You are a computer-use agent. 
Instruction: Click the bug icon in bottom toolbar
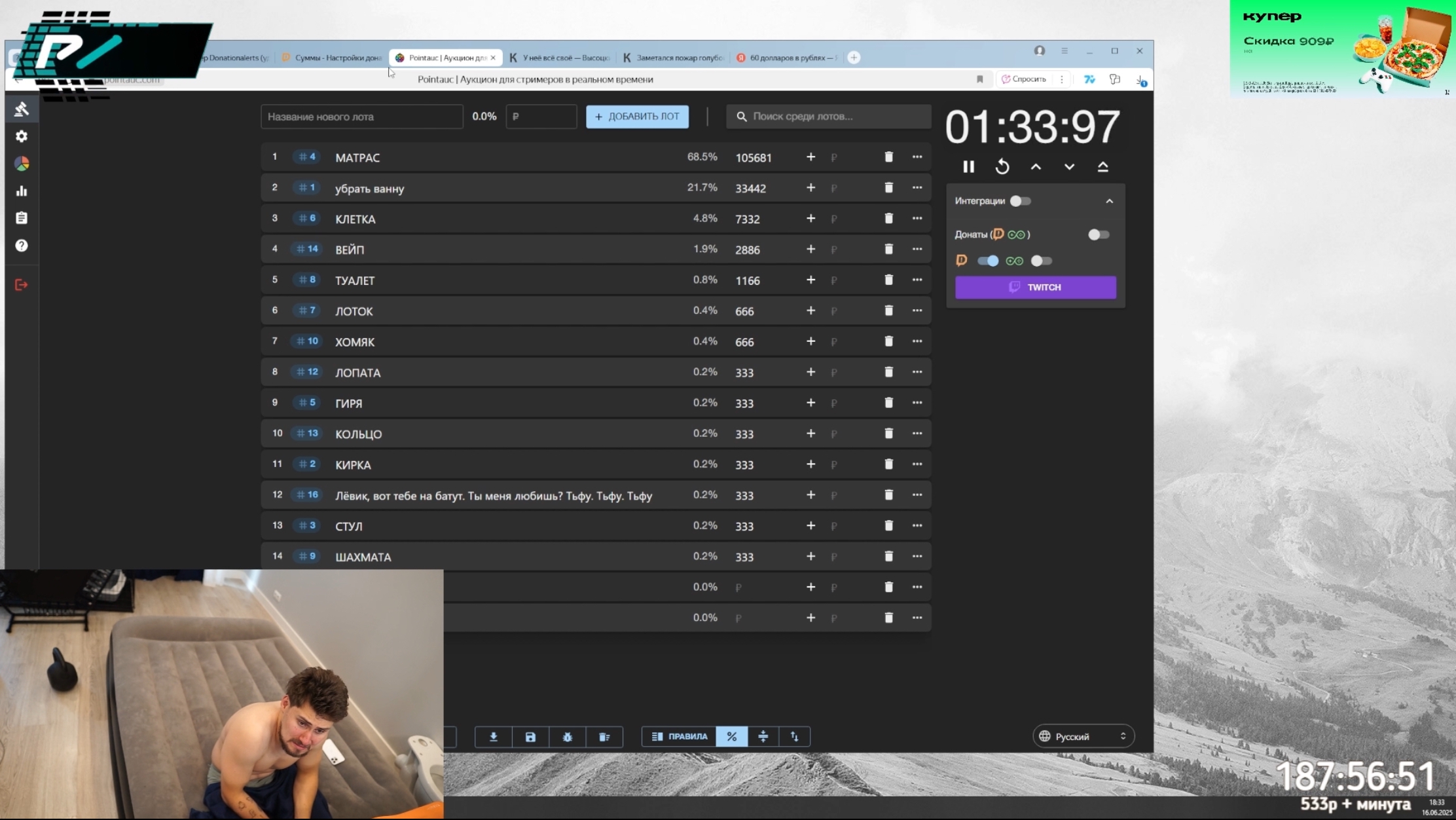coord(568,737)
